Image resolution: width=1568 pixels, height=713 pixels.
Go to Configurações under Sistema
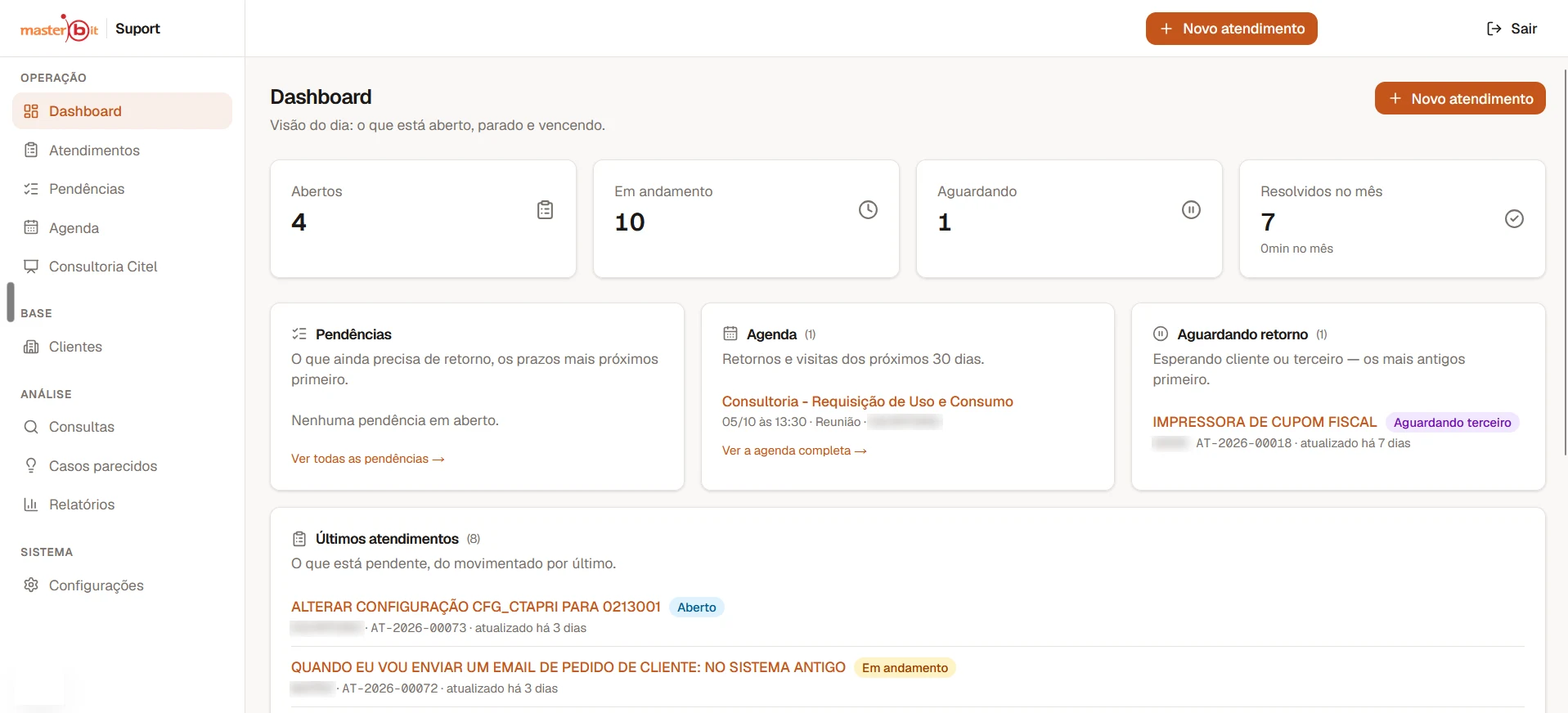coord(122,585)
